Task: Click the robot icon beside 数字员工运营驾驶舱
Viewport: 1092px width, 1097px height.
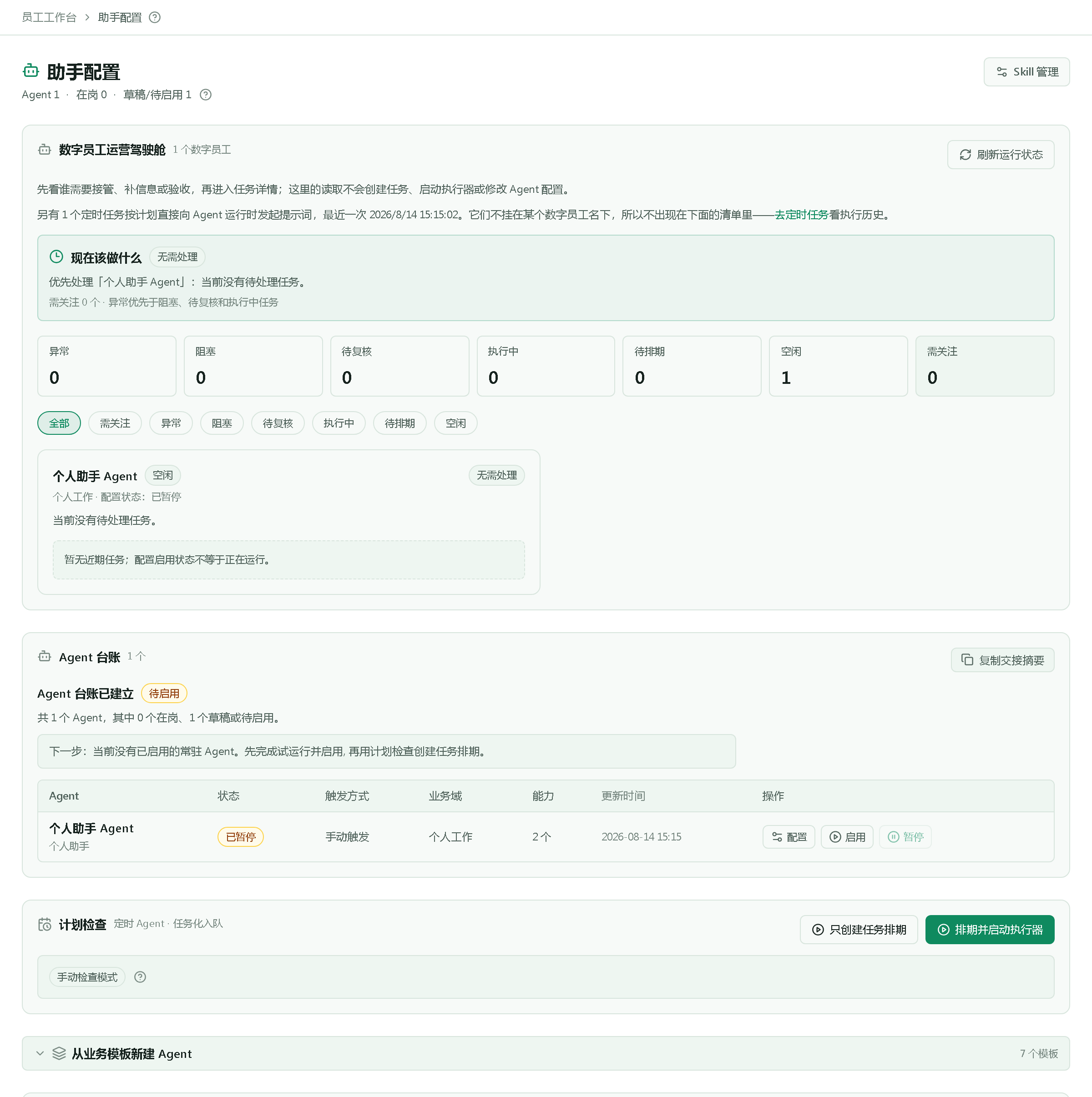Action: click(x=44, y=150)
